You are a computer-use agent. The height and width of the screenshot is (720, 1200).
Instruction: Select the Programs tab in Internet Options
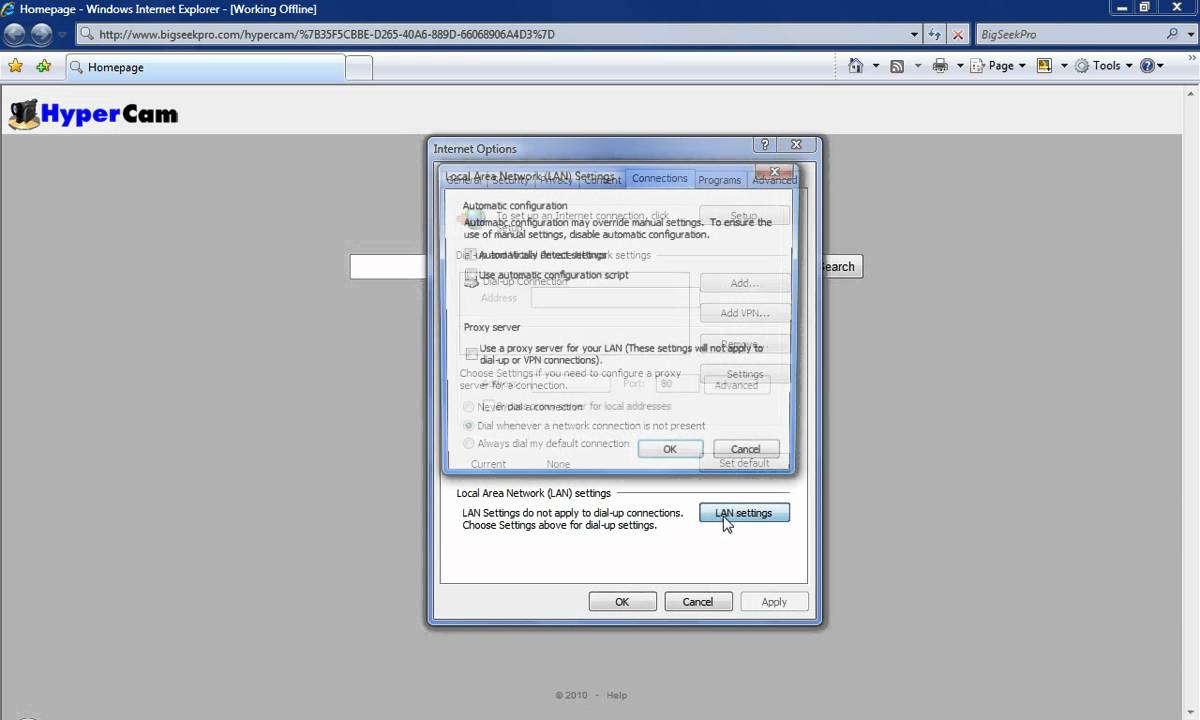point(719,180)
